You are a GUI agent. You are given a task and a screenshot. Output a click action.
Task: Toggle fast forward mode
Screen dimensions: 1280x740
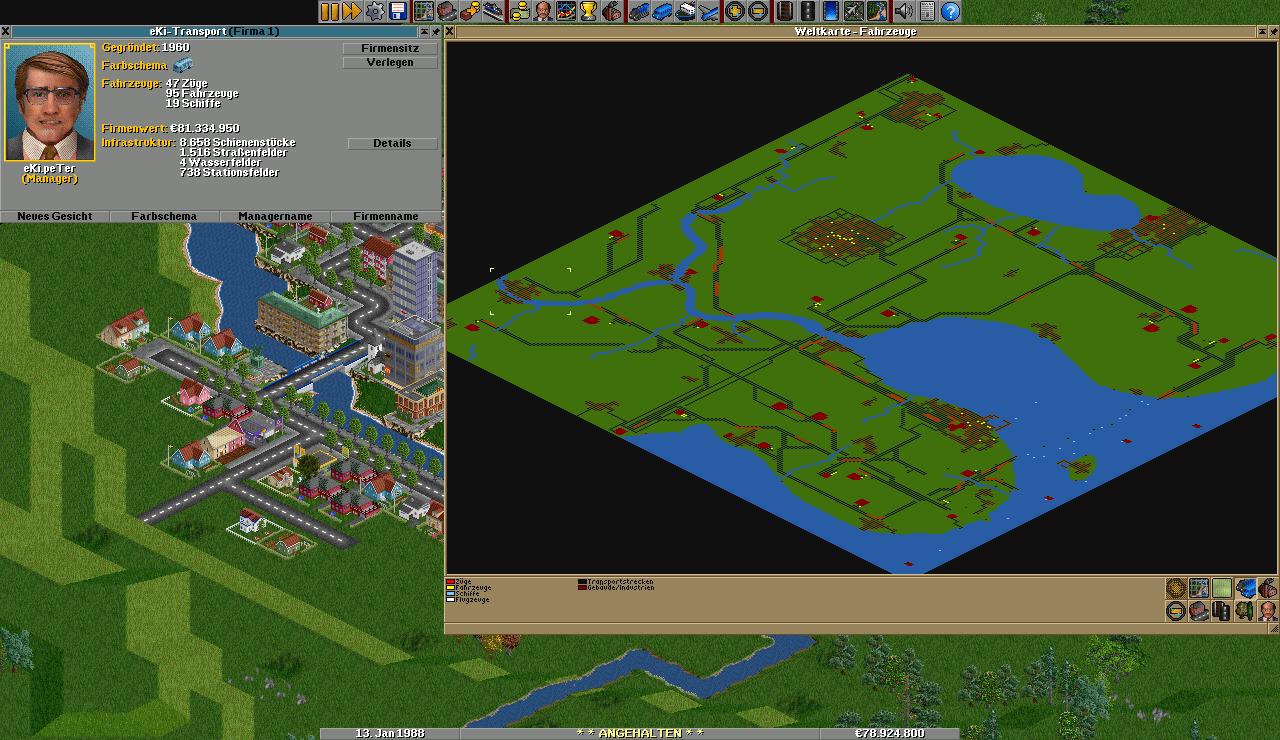coord(352,12)
